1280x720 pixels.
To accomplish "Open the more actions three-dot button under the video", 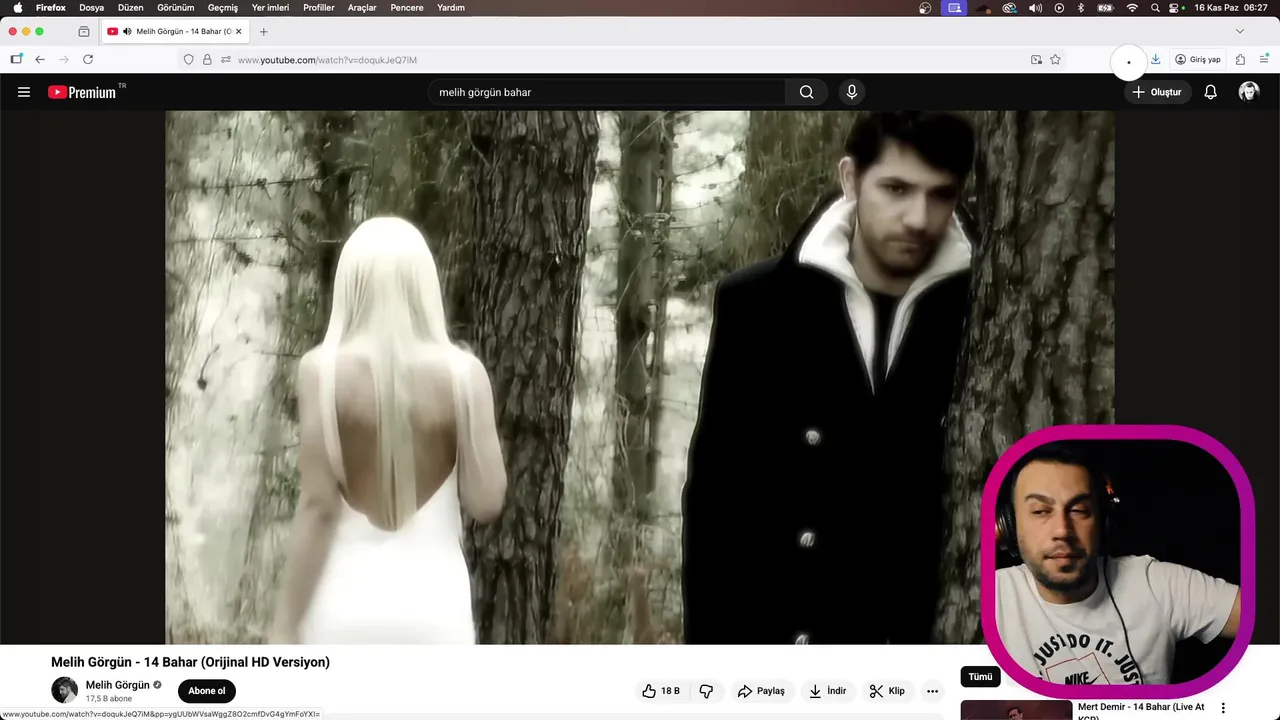I will click(932, 691).
